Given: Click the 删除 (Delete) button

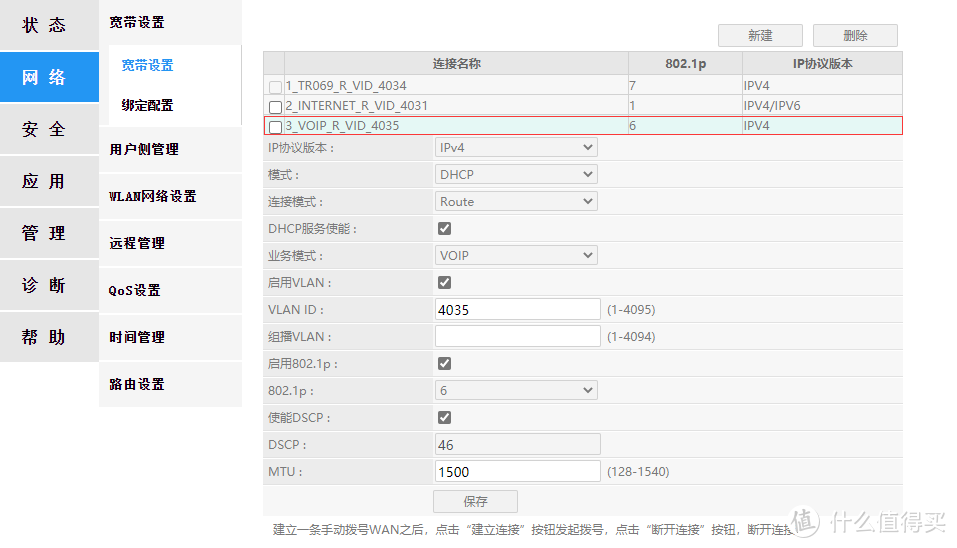Looking at the screenshot, I should (x=855, y=35).
